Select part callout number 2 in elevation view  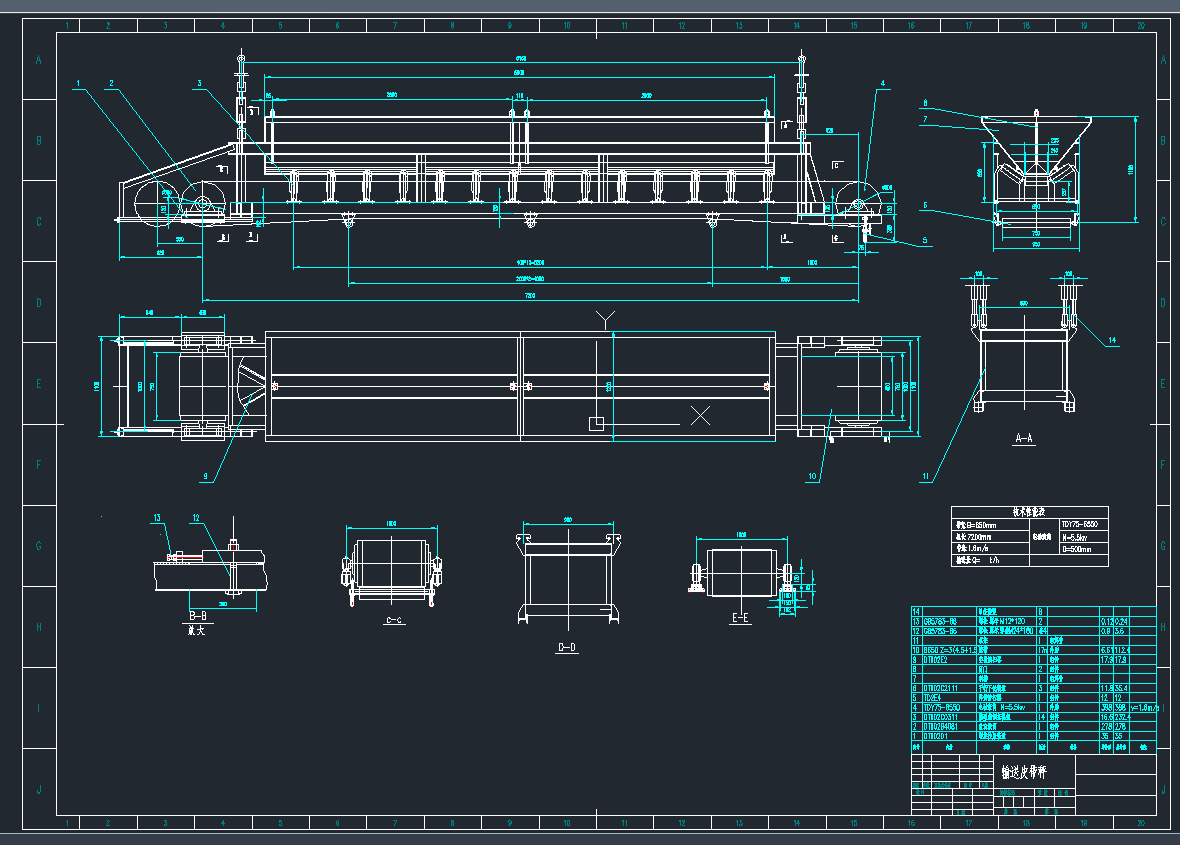coord(112,83)
